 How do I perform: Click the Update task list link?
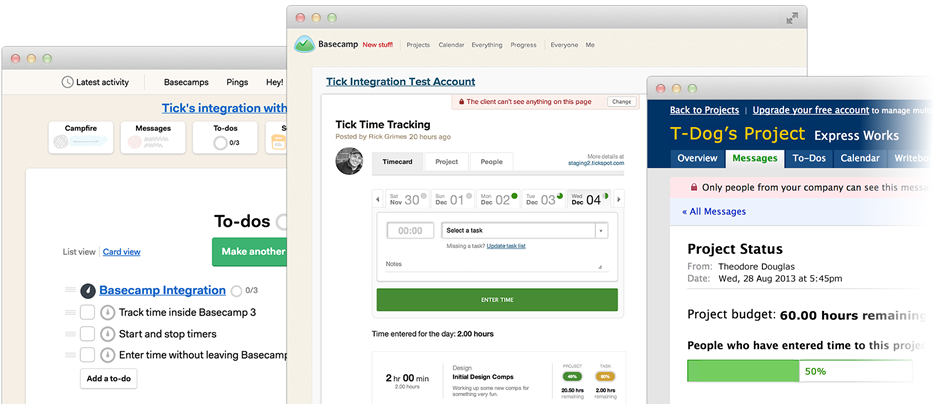pos(506,246)
